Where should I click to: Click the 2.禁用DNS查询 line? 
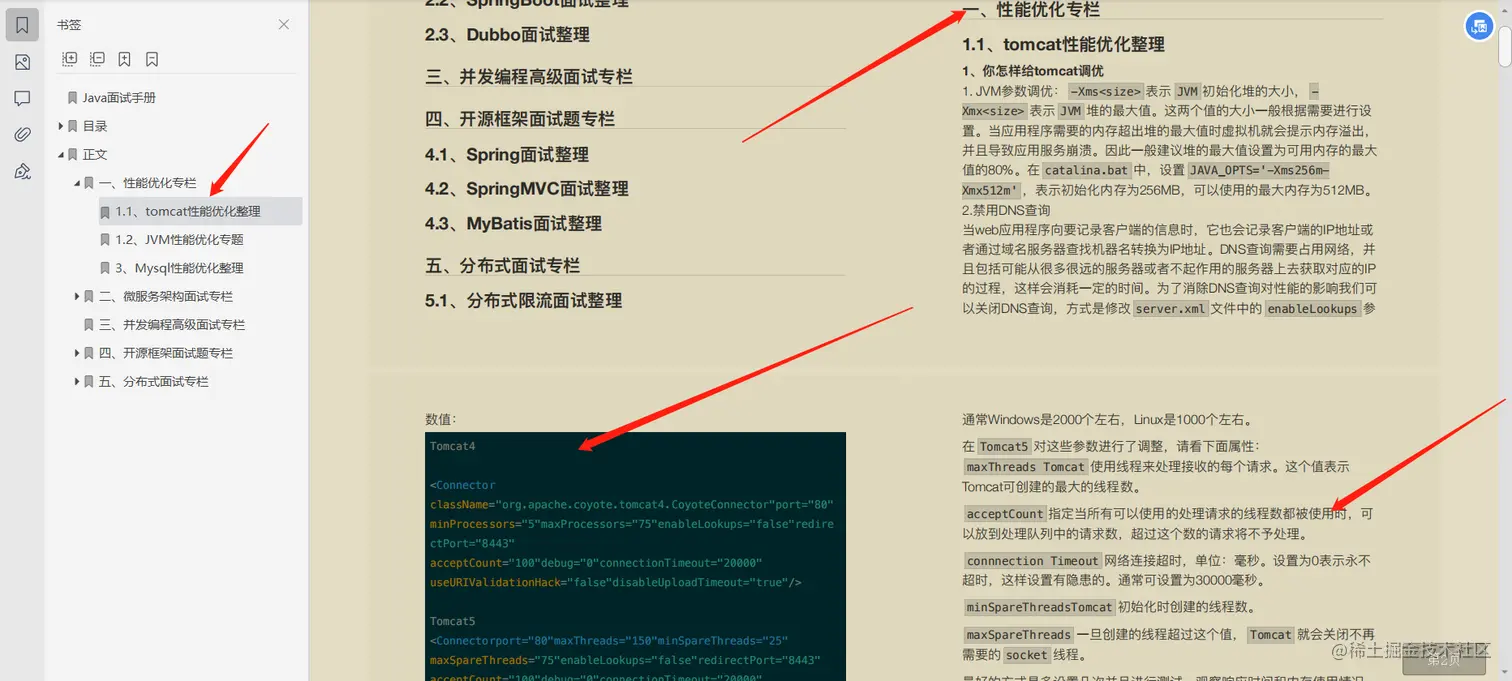pos(1006,210)
